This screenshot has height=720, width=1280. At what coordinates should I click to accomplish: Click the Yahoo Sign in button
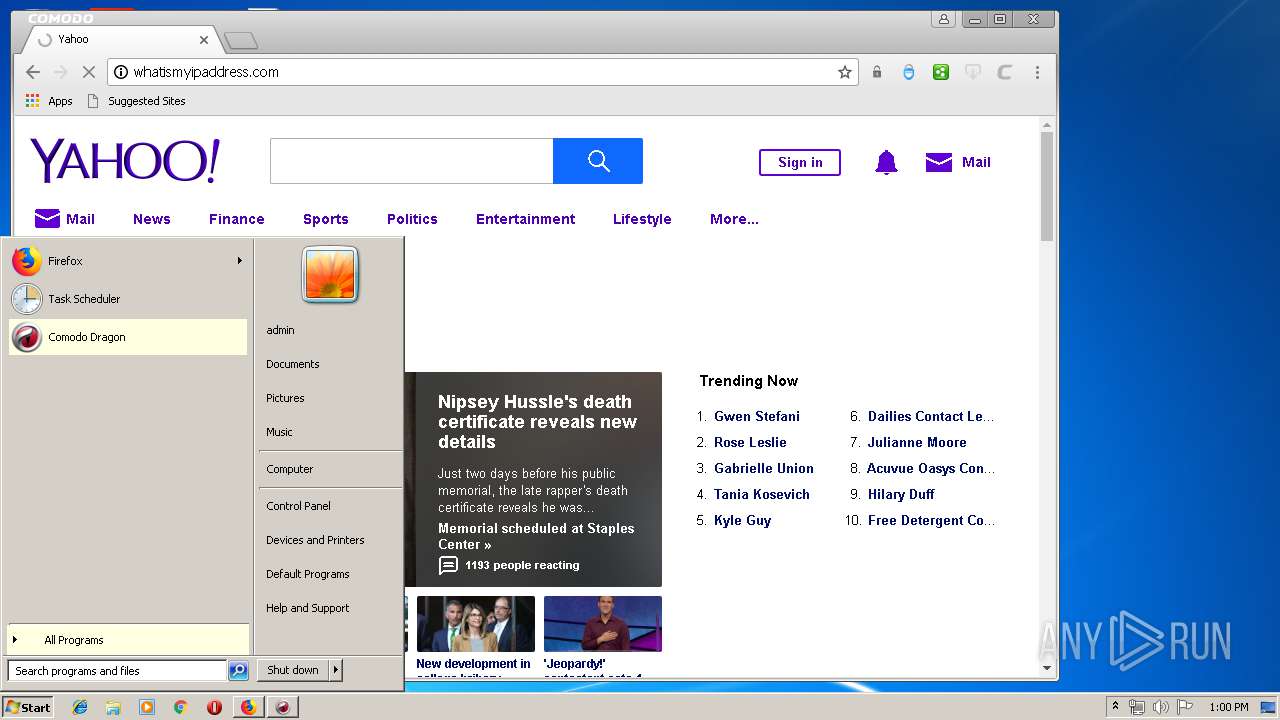click(x=800, y=162)
